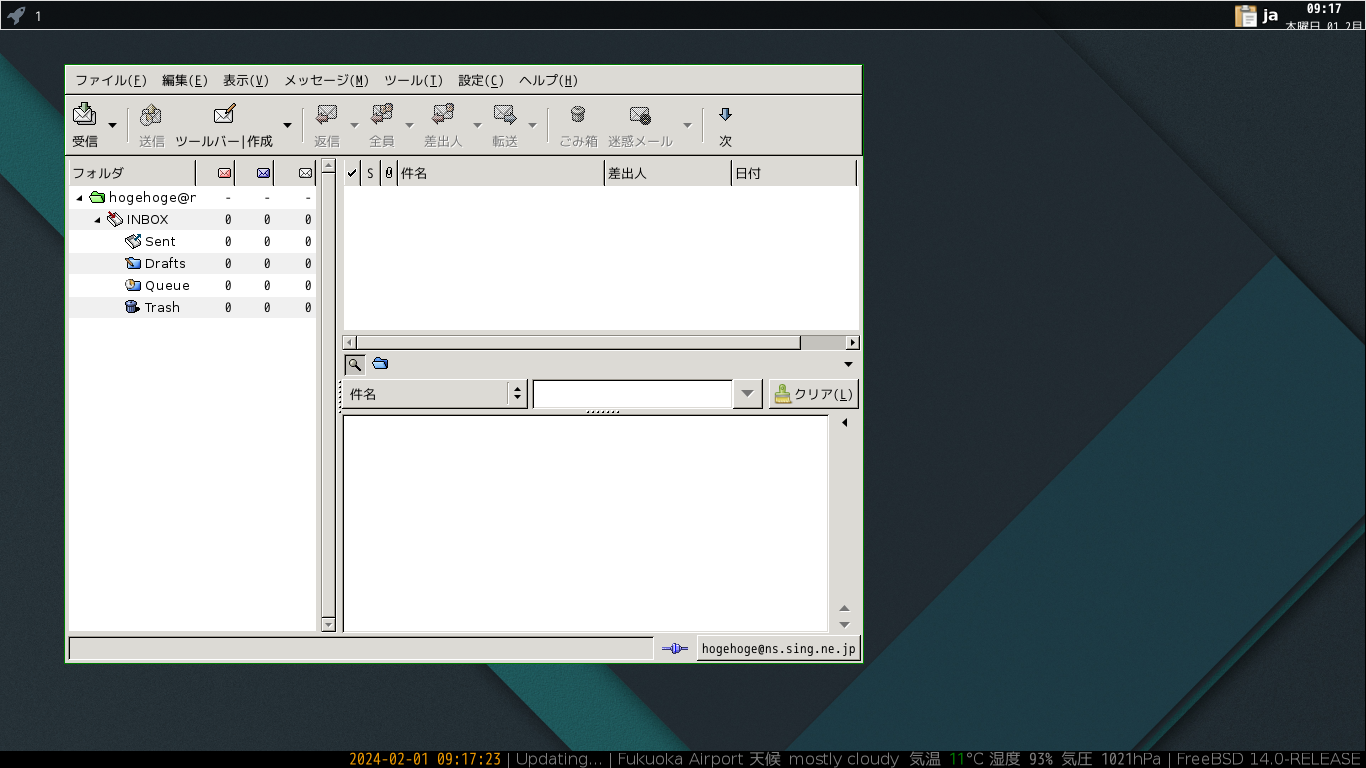Click the 返信 (Reply) toolbar icon

[x=326, y=115]
